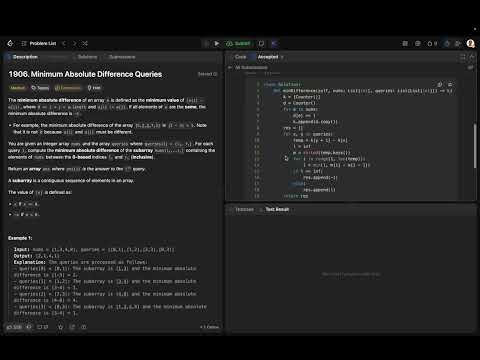Image resolution: width=480 pixels, height=360 pixels.
Task: Open the Problem List panel
Action: (39, 43)
